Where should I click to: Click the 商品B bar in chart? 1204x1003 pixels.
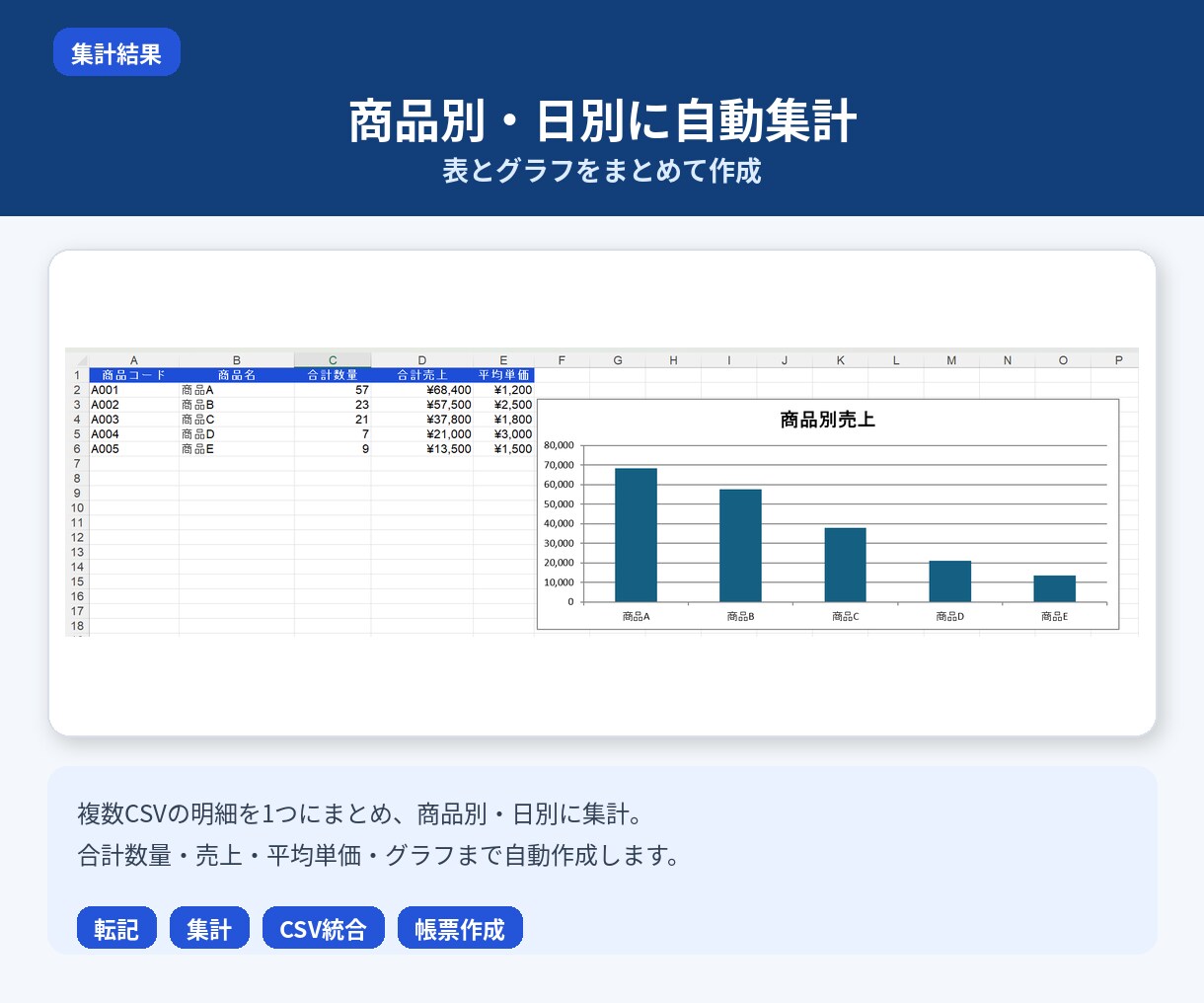click(x=740, y=545)
